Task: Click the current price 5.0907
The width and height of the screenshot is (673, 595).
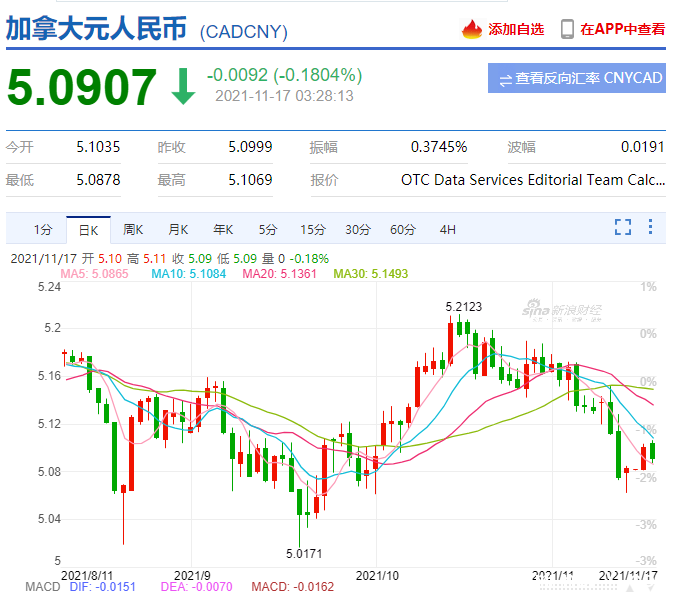Action: click(x=82, y=87)
